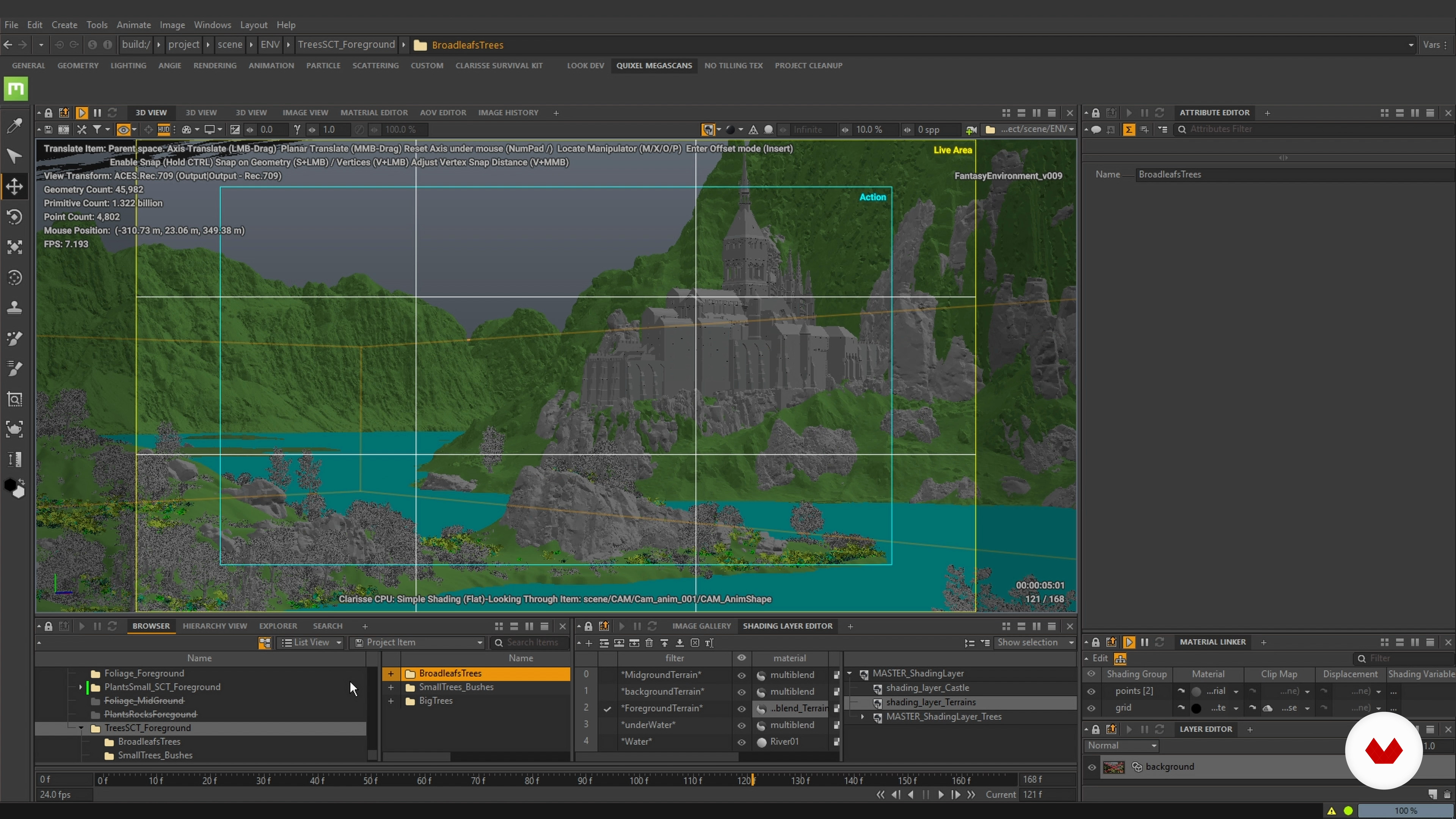Select the eyedropper tool in left toolbar

[x=15, y=126]
